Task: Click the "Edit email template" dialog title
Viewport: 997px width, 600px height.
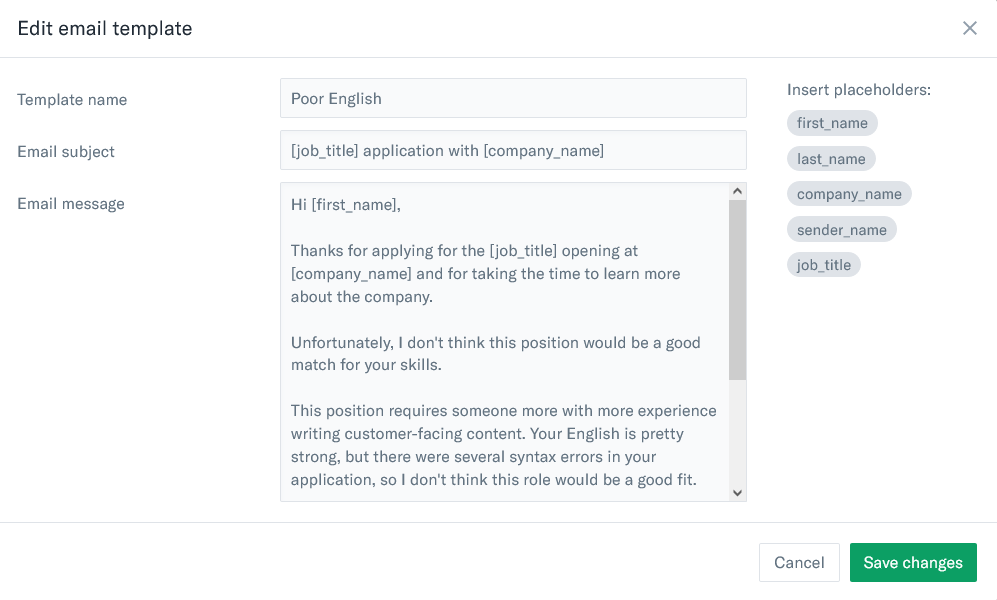Action: point(105,29)
